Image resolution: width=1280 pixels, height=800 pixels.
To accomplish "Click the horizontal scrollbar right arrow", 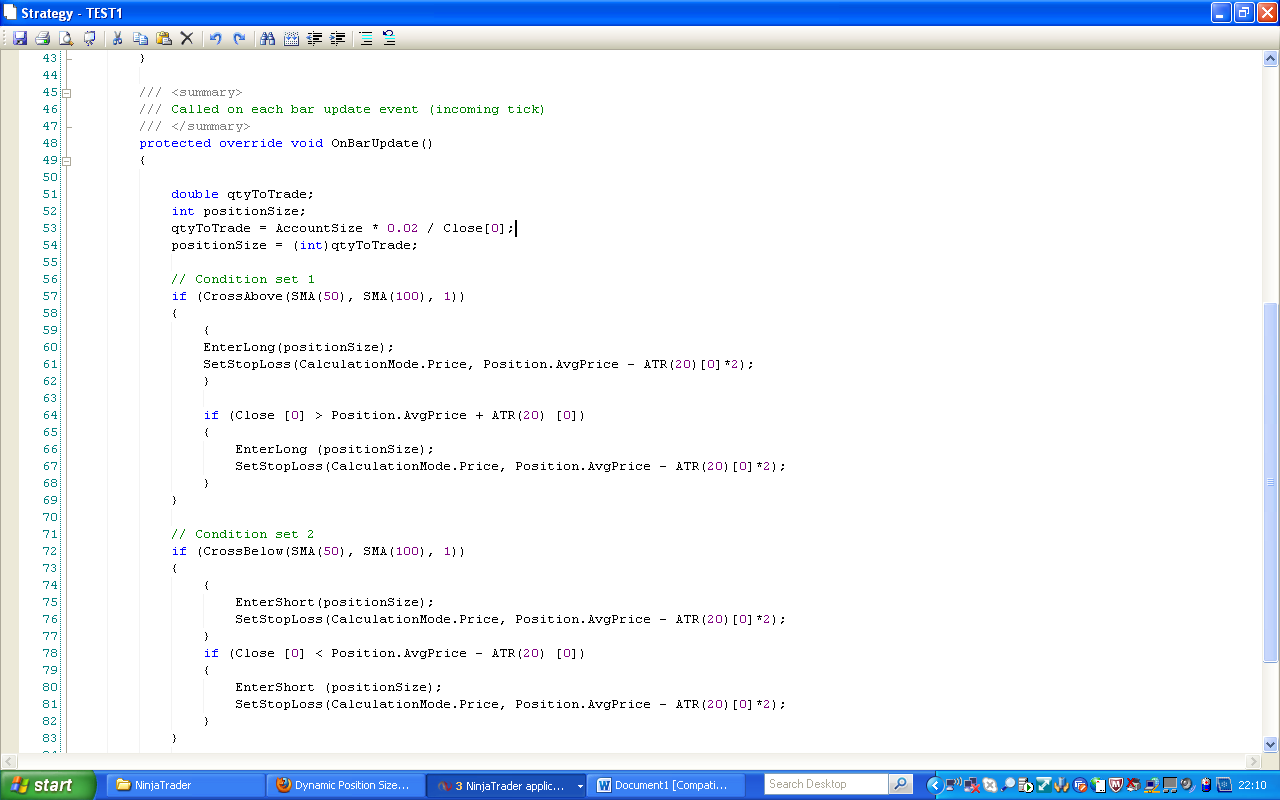I will 1254,761.
